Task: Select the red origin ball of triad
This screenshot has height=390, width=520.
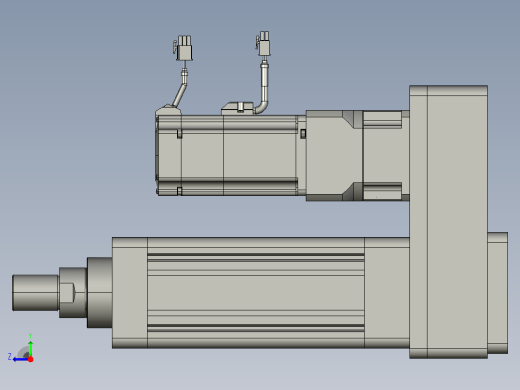Action: tap(31, 359)
